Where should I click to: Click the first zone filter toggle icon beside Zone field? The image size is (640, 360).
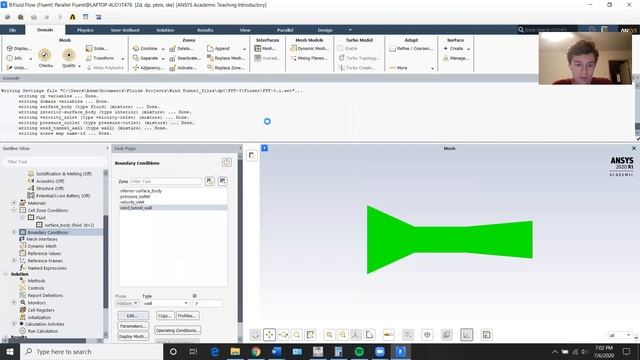210,181
